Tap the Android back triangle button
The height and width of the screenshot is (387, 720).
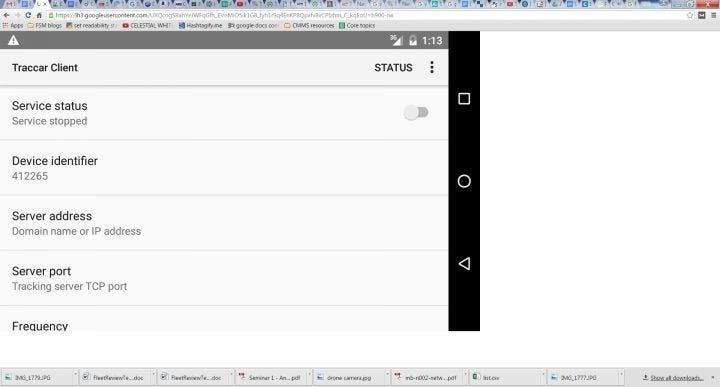pyautogui.click(x=464, y=264)
